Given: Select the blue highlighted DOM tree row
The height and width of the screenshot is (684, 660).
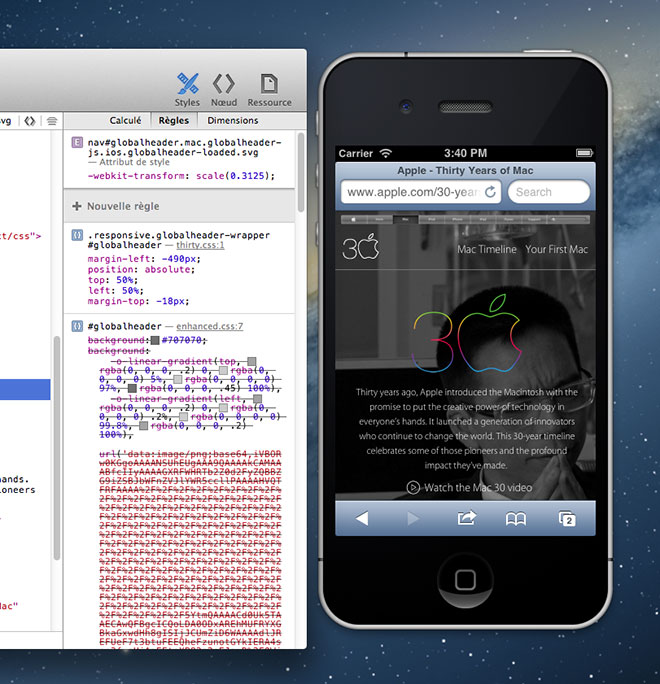Looking at the screenshot, I should 25,389.
